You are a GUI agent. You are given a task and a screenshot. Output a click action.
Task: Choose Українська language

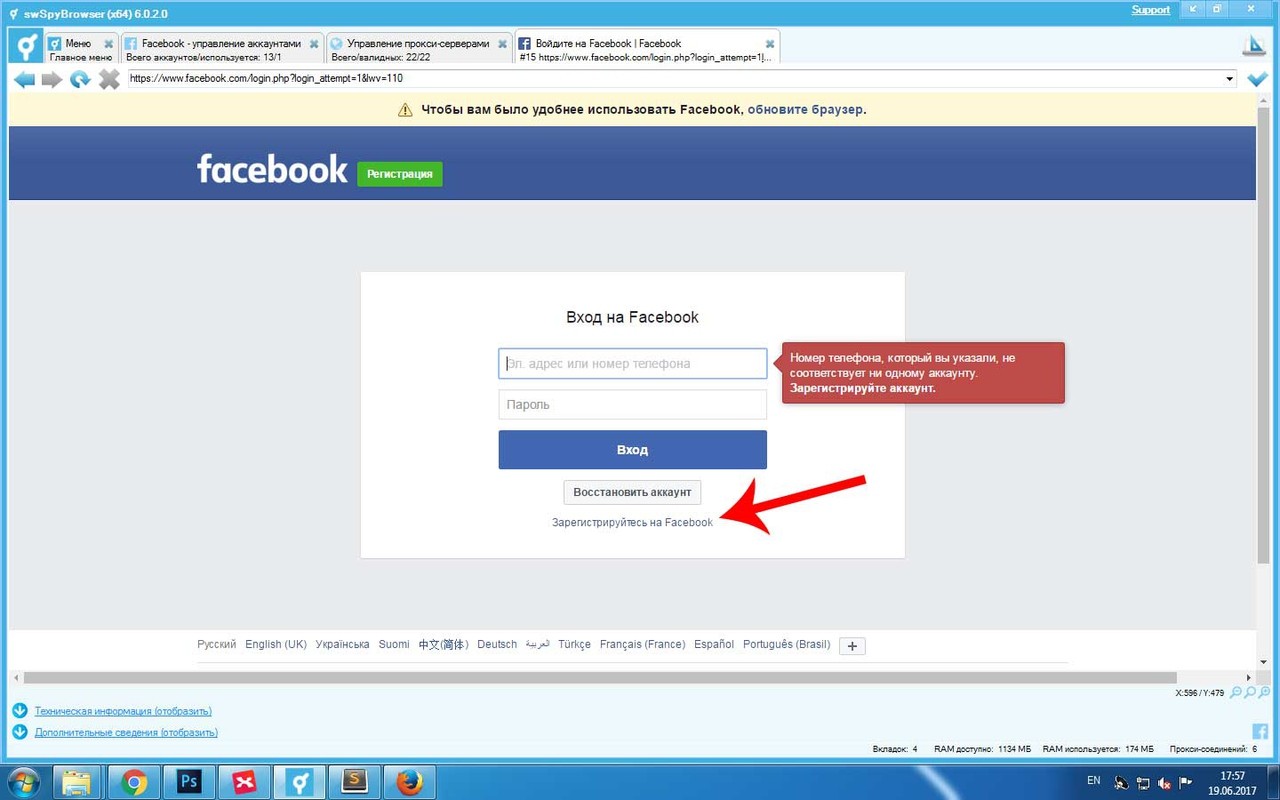(342, 645)
